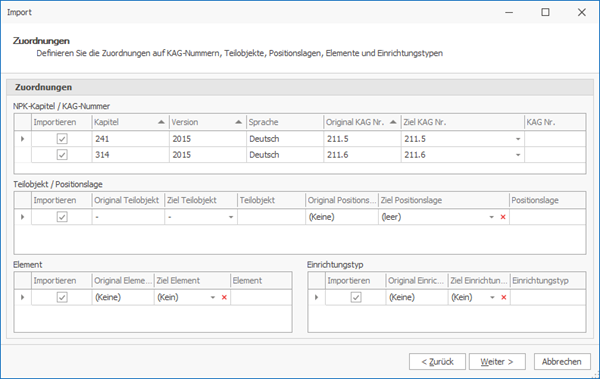Click Ziel Teilobjekt column header
The image size is (600, 379).
click(201, 200)
